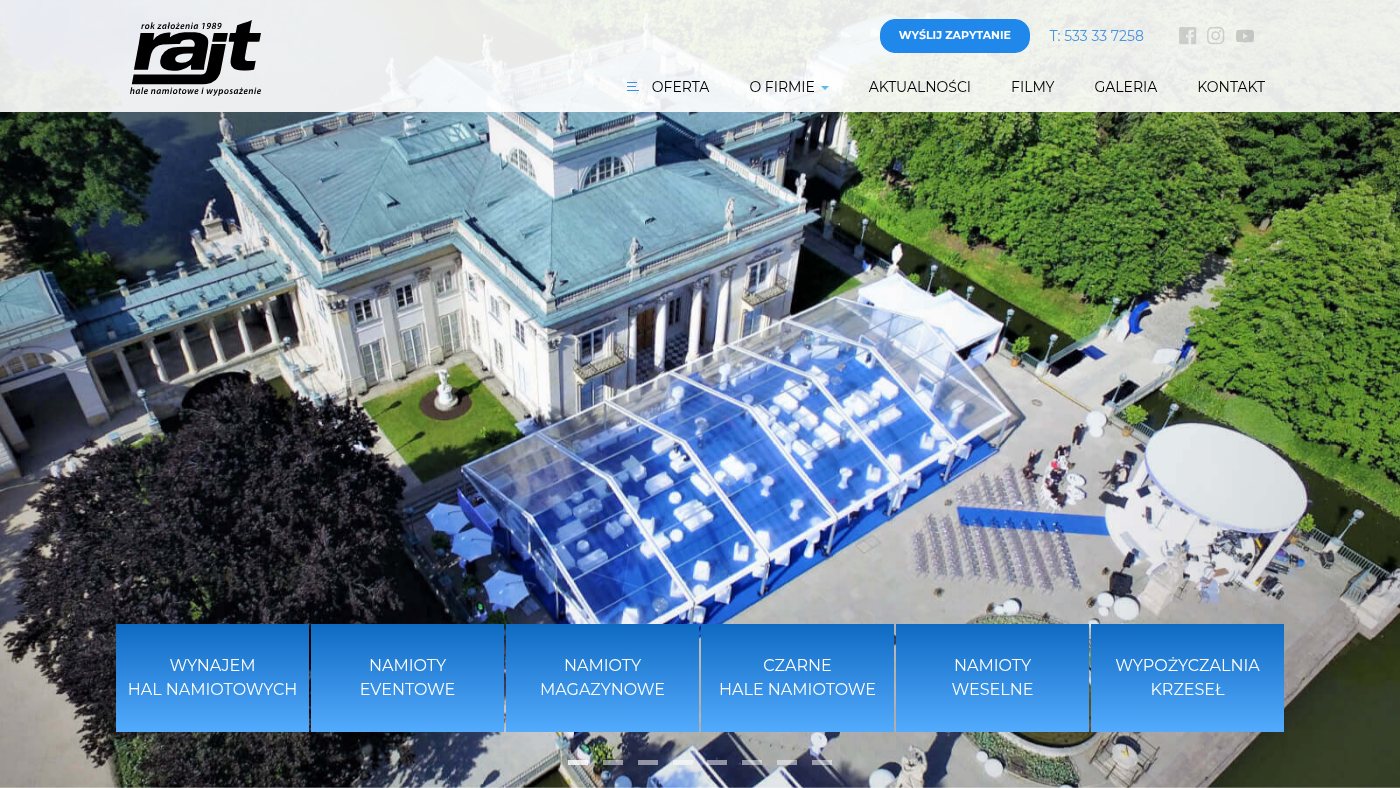The image size is (1400, 788).
Task: Jump to the second slide indicator
Action: point(613,762)
